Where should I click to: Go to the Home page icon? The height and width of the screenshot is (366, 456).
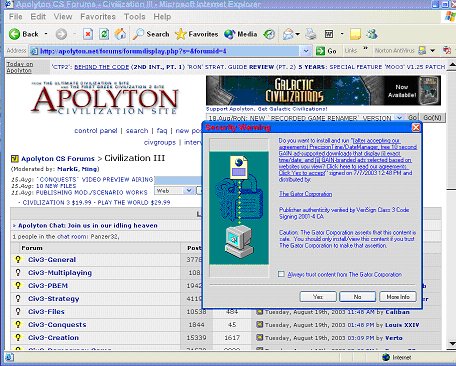[x=120, y=34]
